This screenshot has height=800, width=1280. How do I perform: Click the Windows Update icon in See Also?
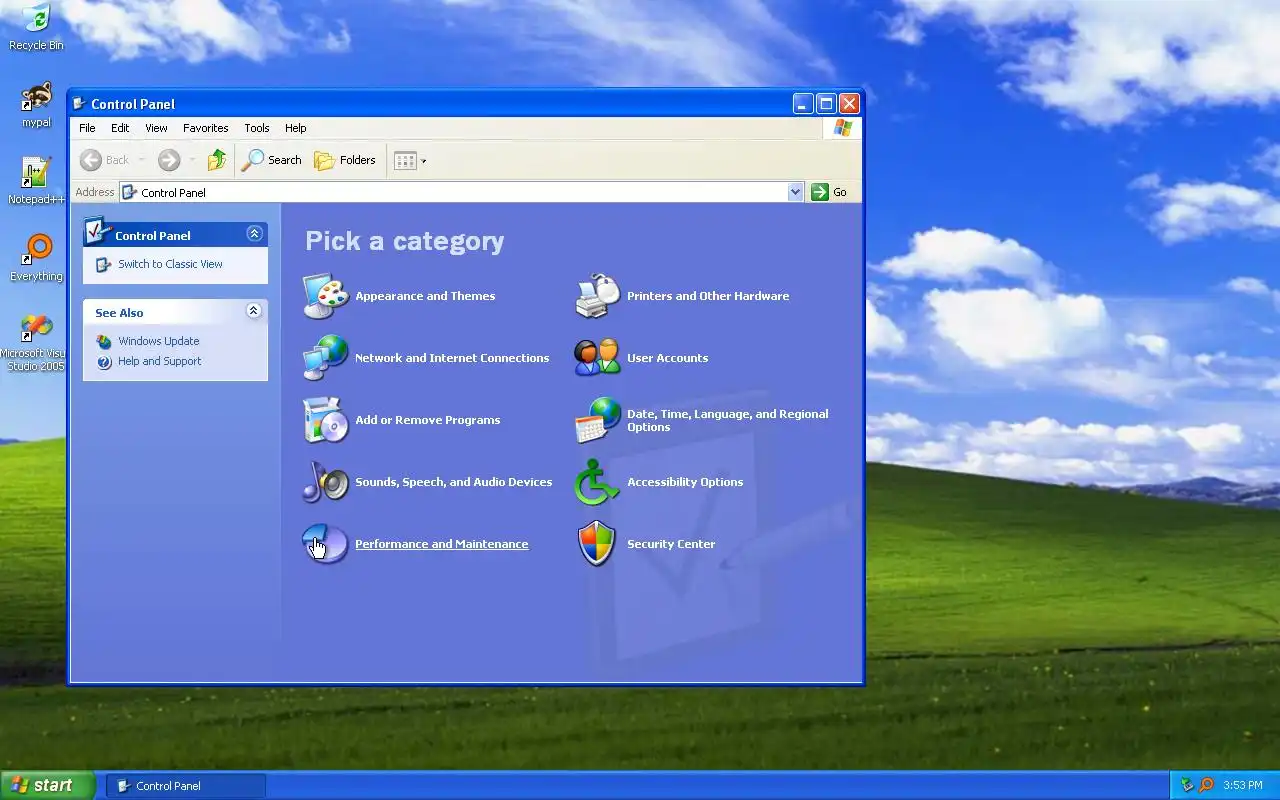coord(104,341)
